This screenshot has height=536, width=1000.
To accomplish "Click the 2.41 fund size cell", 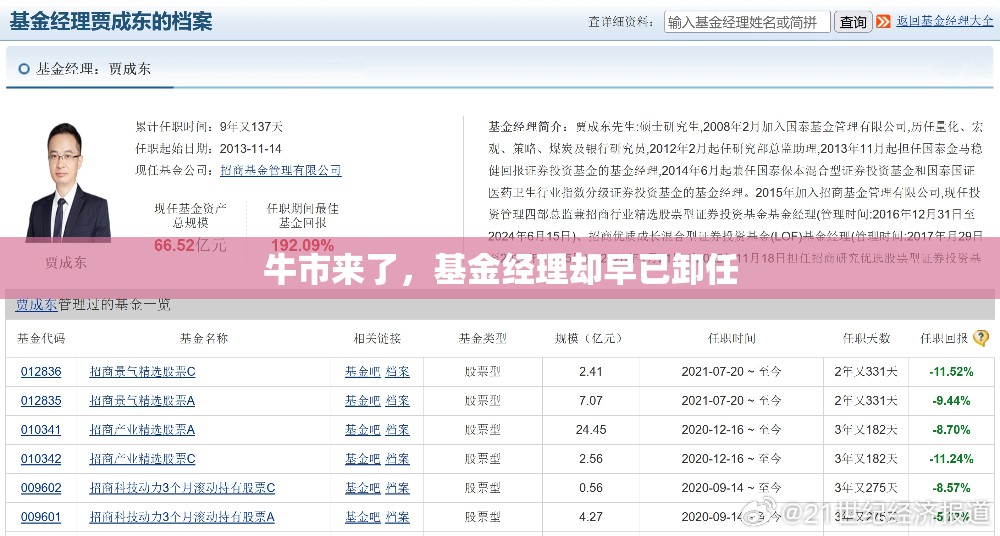I will point(591,371).
